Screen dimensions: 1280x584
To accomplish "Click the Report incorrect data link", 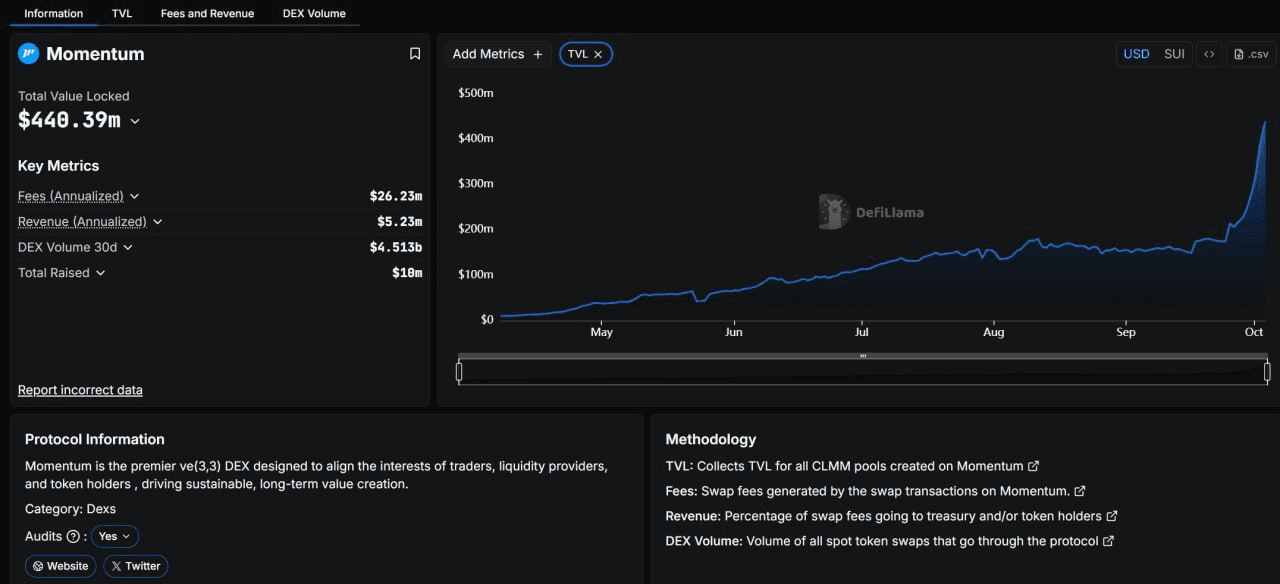I will (80, 390).
